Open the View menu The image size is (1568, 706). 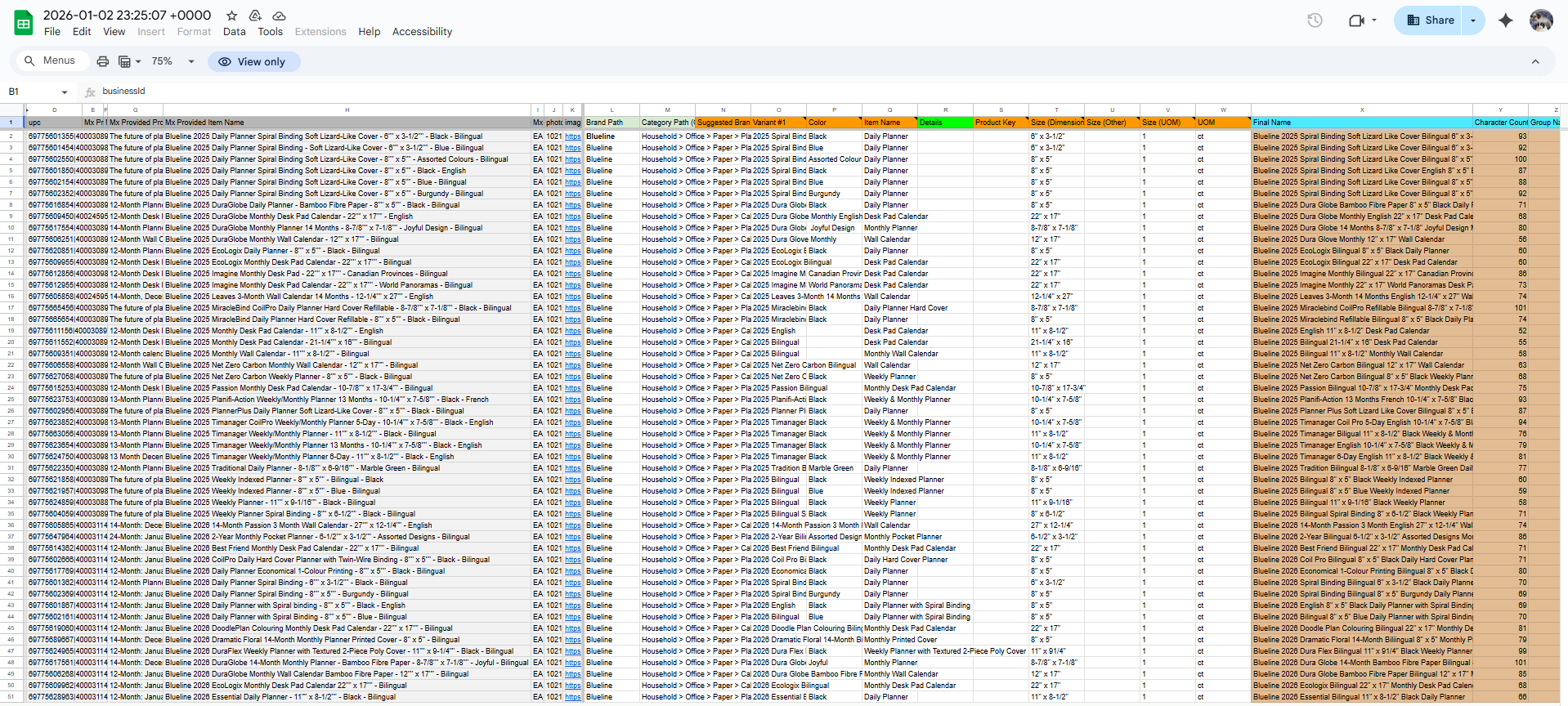click(x=114, y=32)
